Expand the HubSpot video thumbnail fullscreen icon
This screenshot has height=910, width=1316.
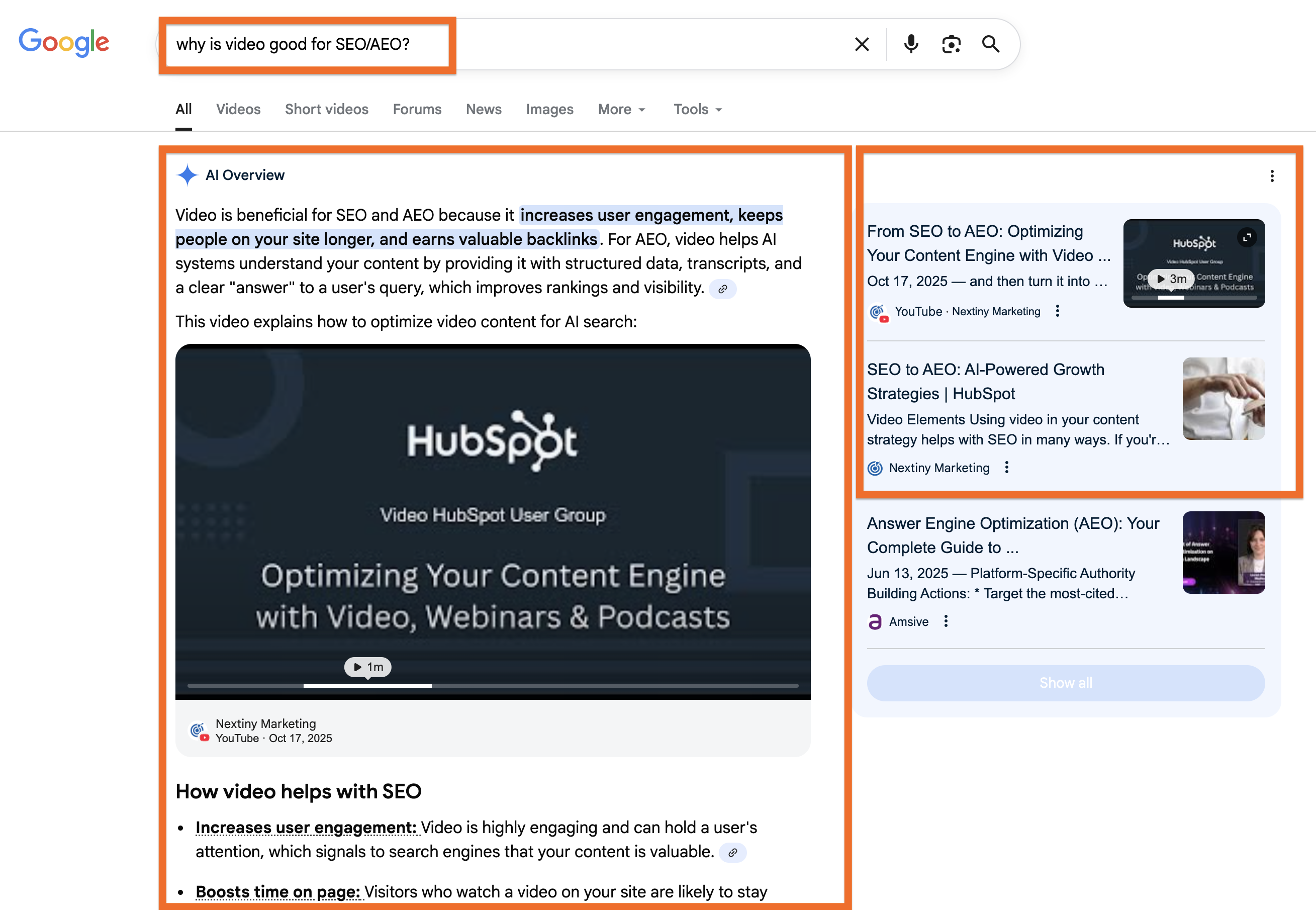[x=1247, y=238]
